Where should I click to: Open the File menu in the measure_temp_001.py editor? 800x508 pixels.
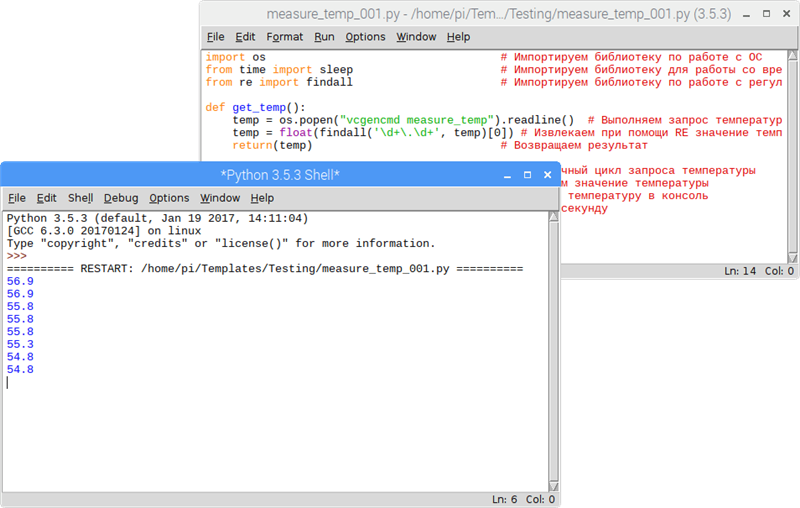[215, 37]
